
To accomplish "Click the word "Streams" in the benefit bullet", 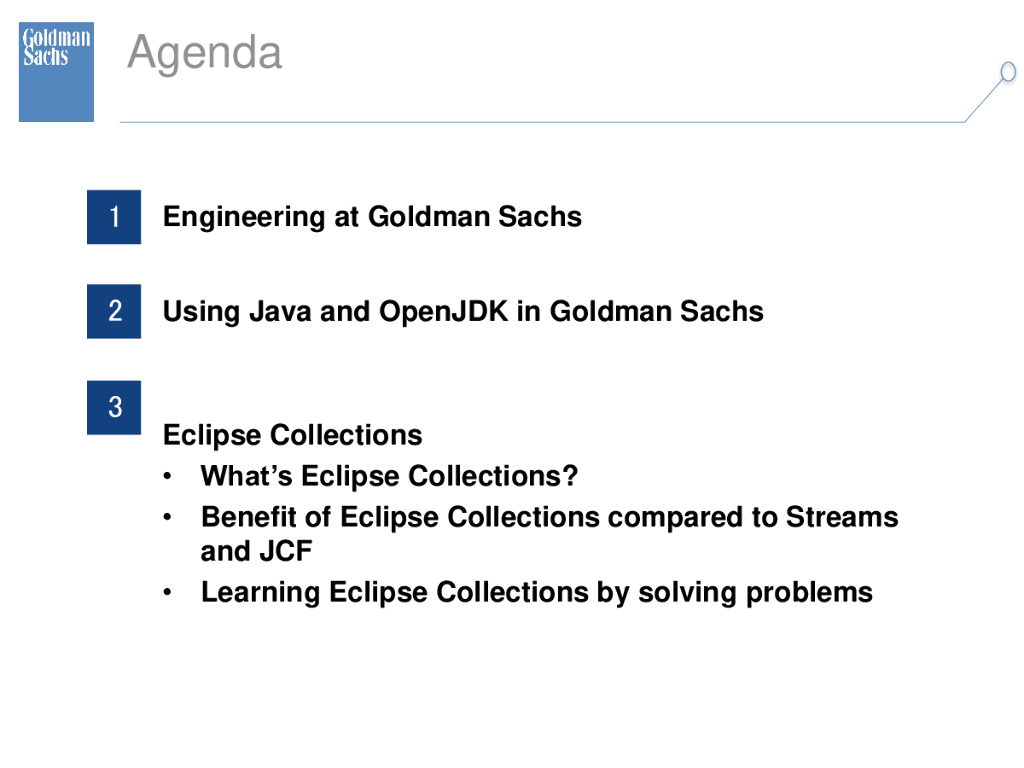I will (842, 517).
